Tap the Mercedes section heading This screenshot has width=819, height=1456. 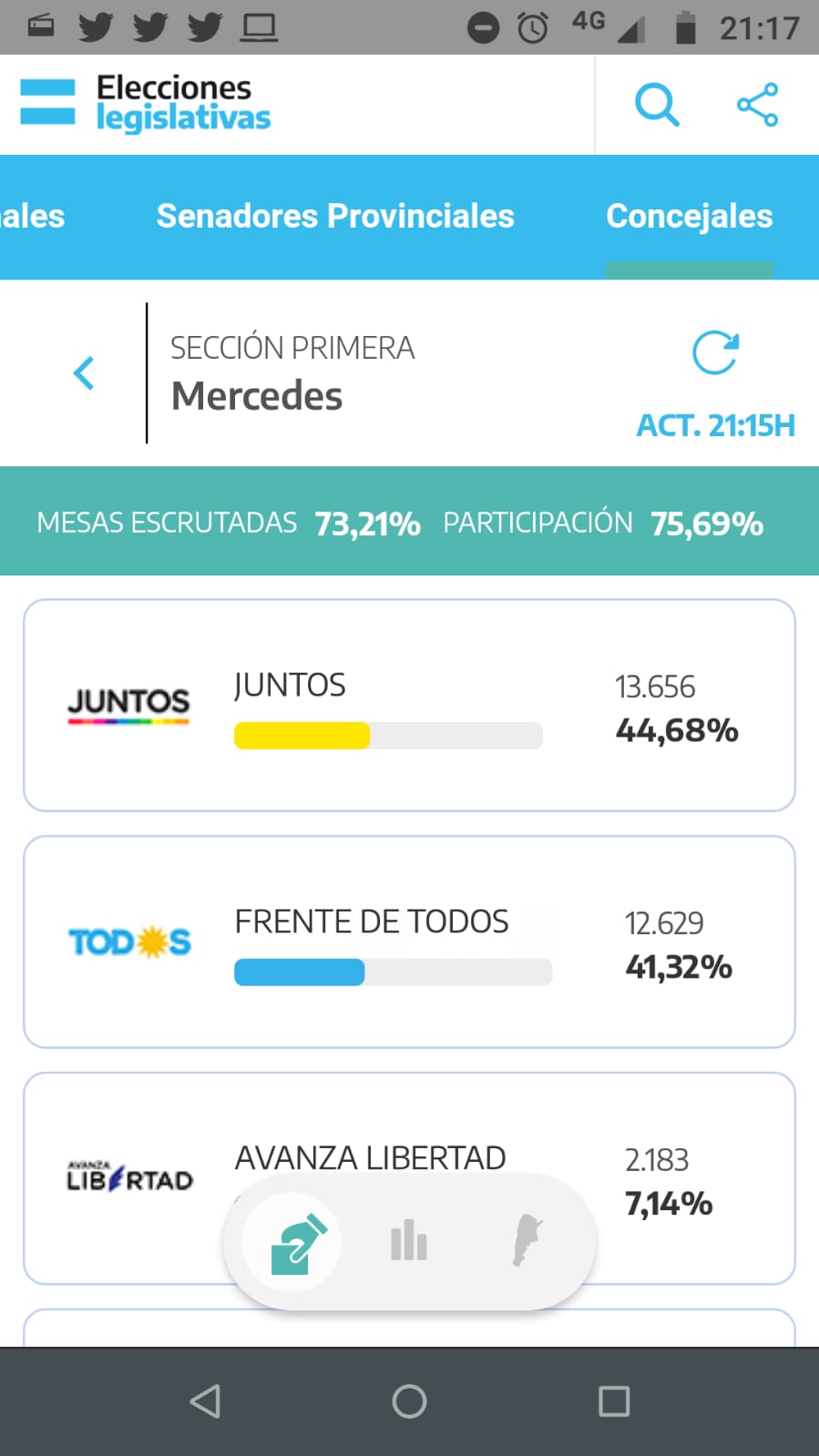[257, 396]
